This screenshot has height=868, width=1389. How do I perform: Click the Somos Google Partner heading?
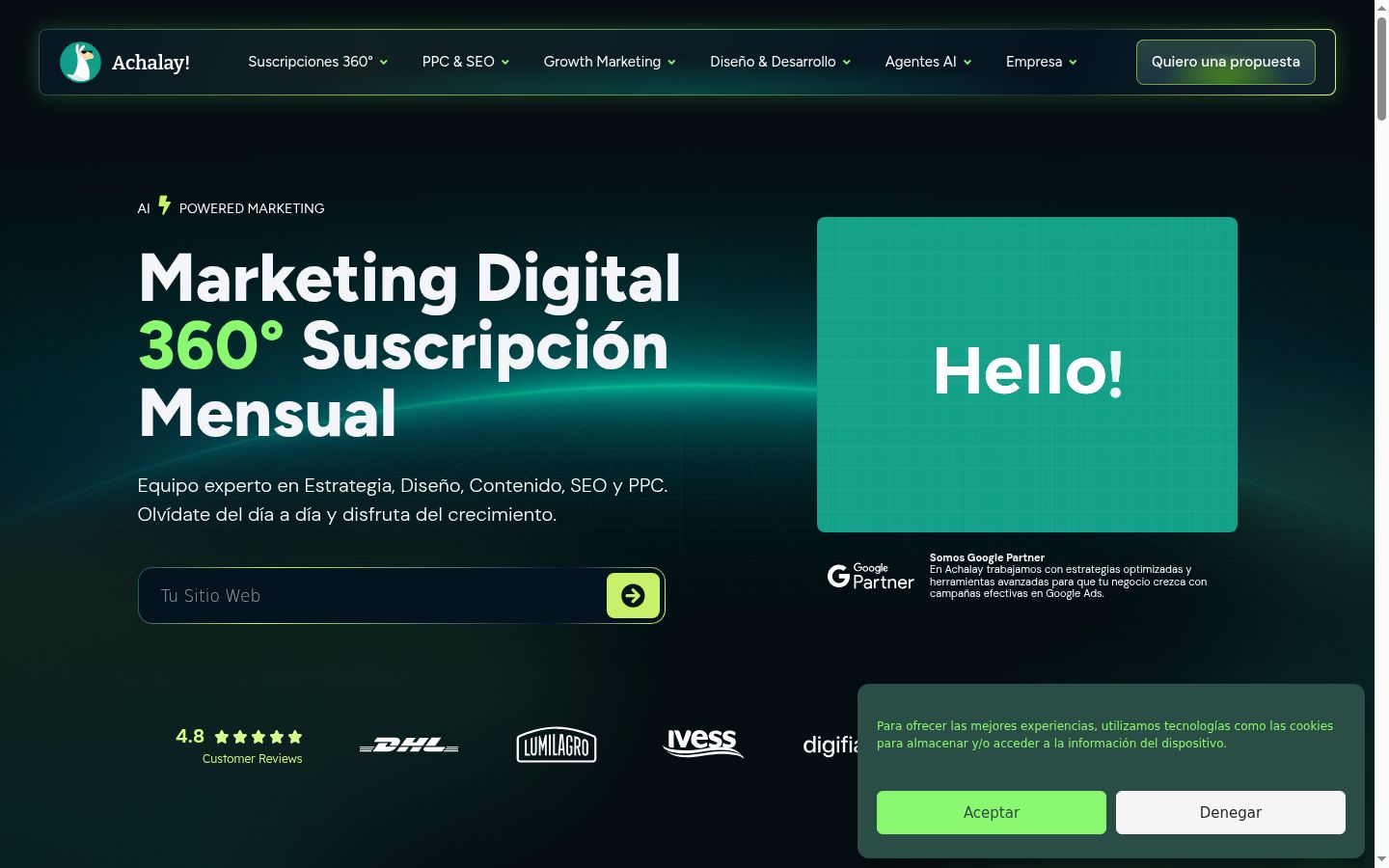coord(987,557)
